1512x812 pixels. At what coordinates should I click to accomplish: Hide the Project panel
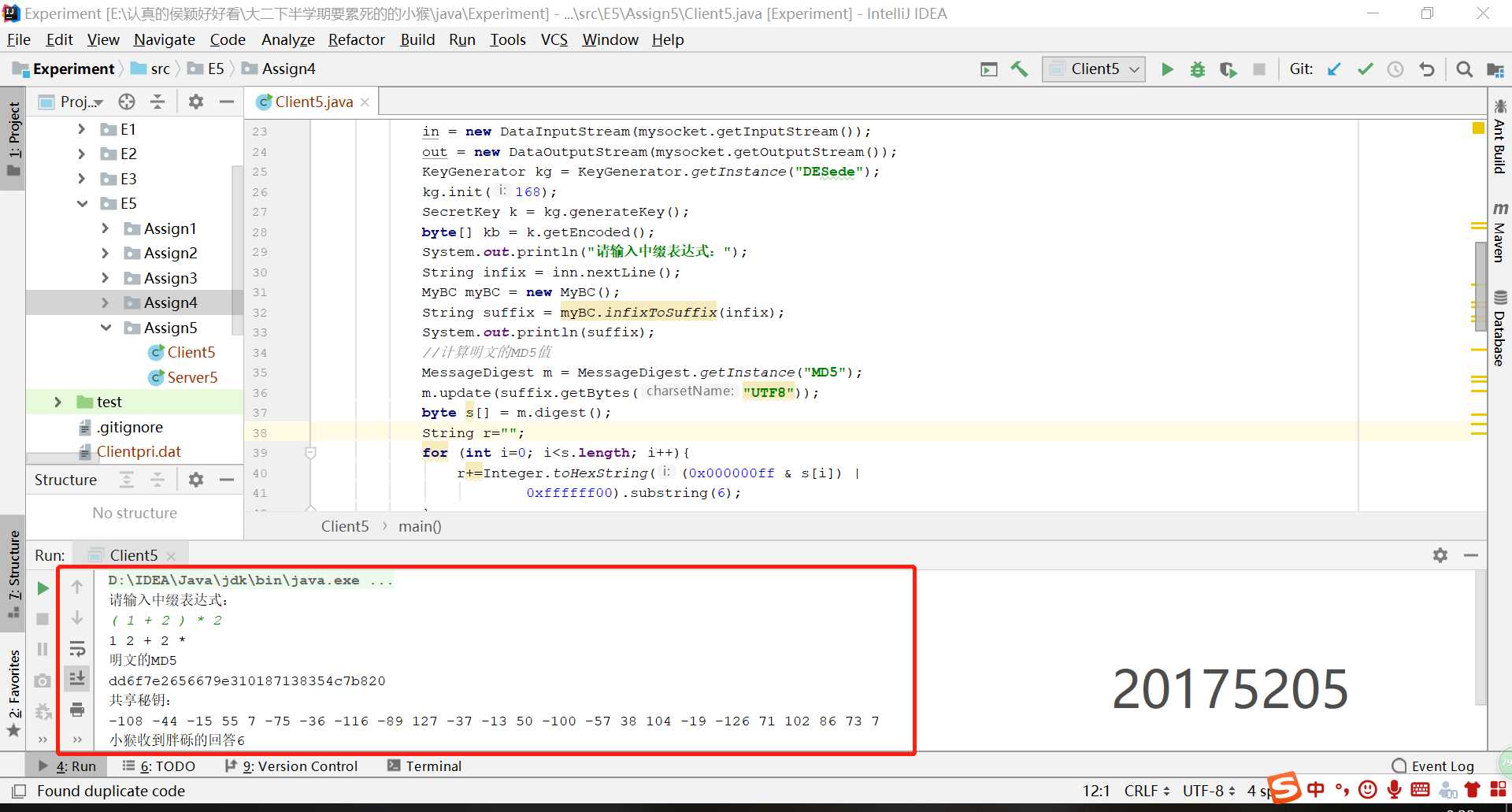coord(227,102)
